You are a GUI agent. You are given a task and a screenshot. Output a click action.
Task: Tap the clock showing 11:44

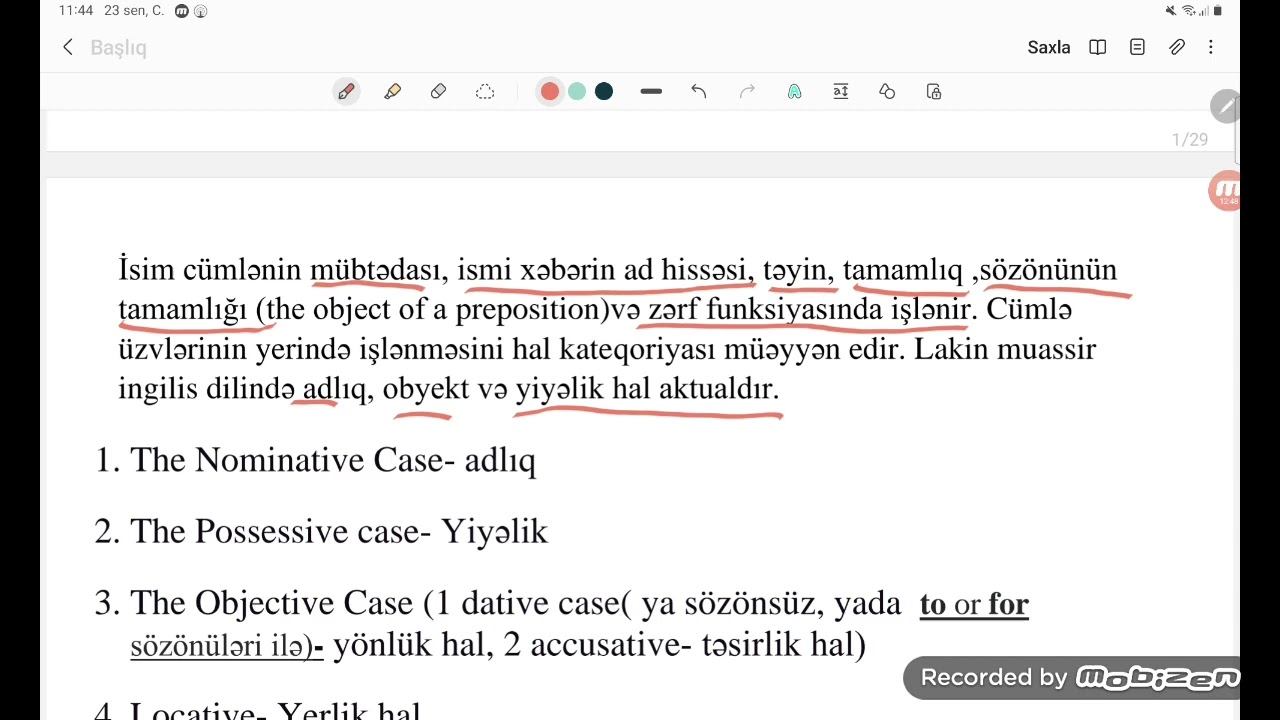click(x=75, y=11)
